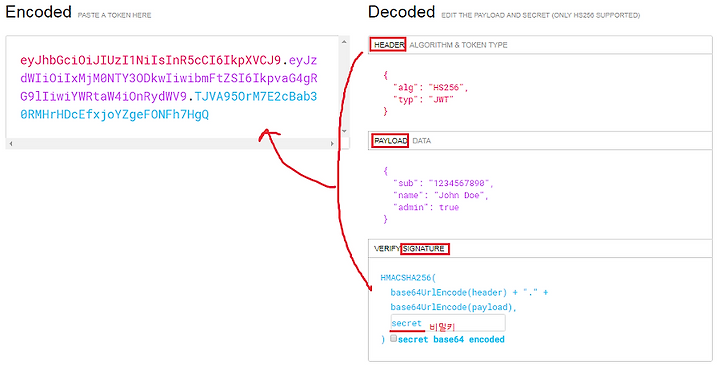Click the secret base64 encoded label text
Image resolution: width=720 pixels, height=365 pixels.
451,340
